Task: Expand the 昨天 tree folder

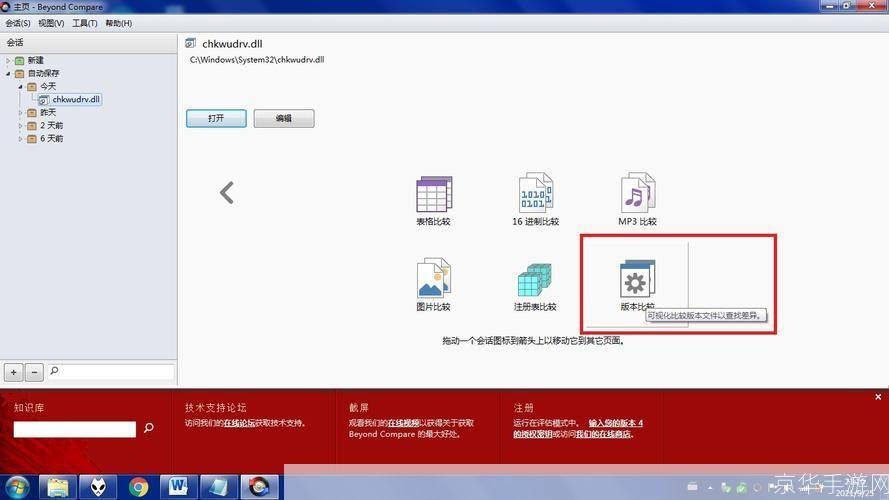Action: (x=20, y=112)
